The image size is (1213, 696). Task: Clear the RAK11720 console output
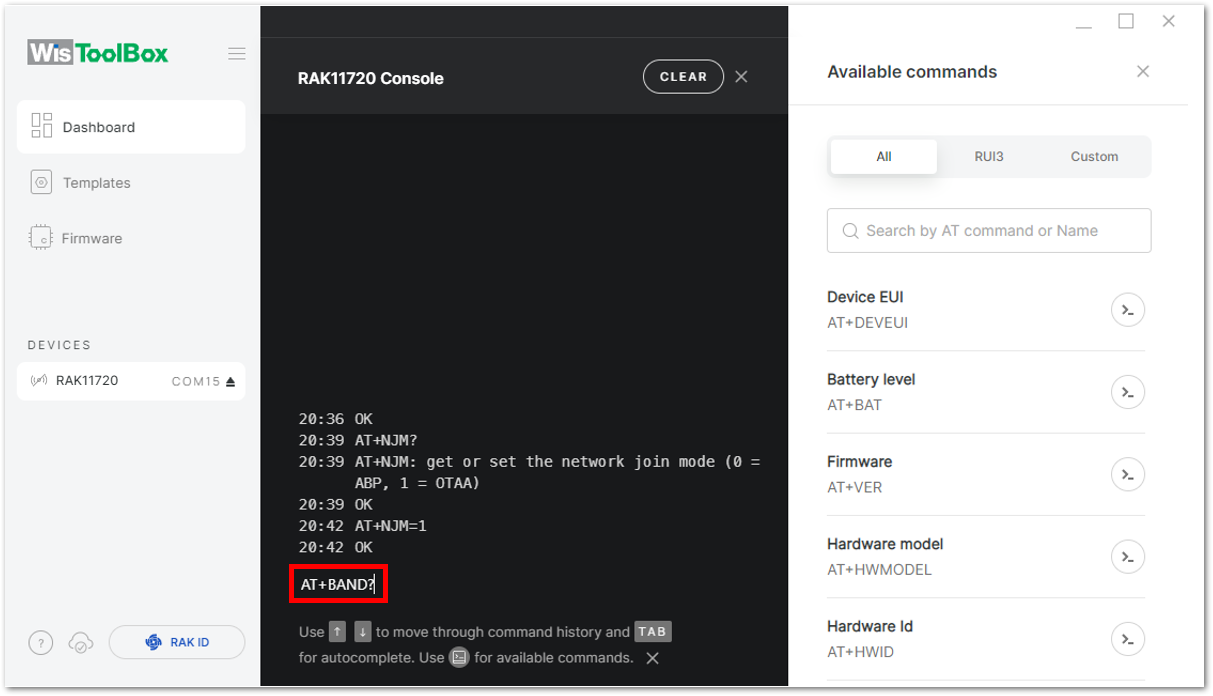[683, 77]
